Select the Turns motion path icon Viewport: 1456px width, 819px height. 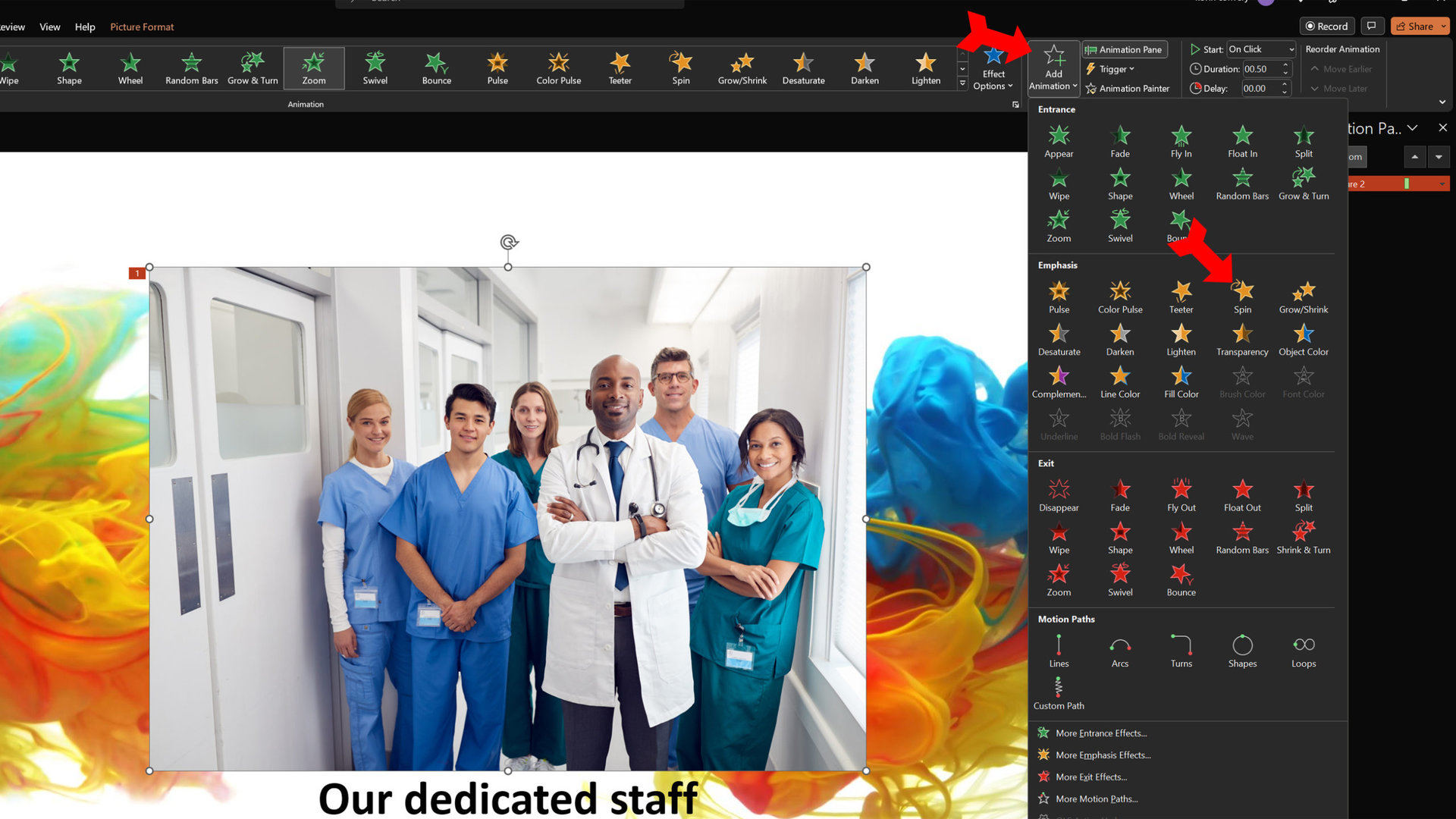(1181, 645)
